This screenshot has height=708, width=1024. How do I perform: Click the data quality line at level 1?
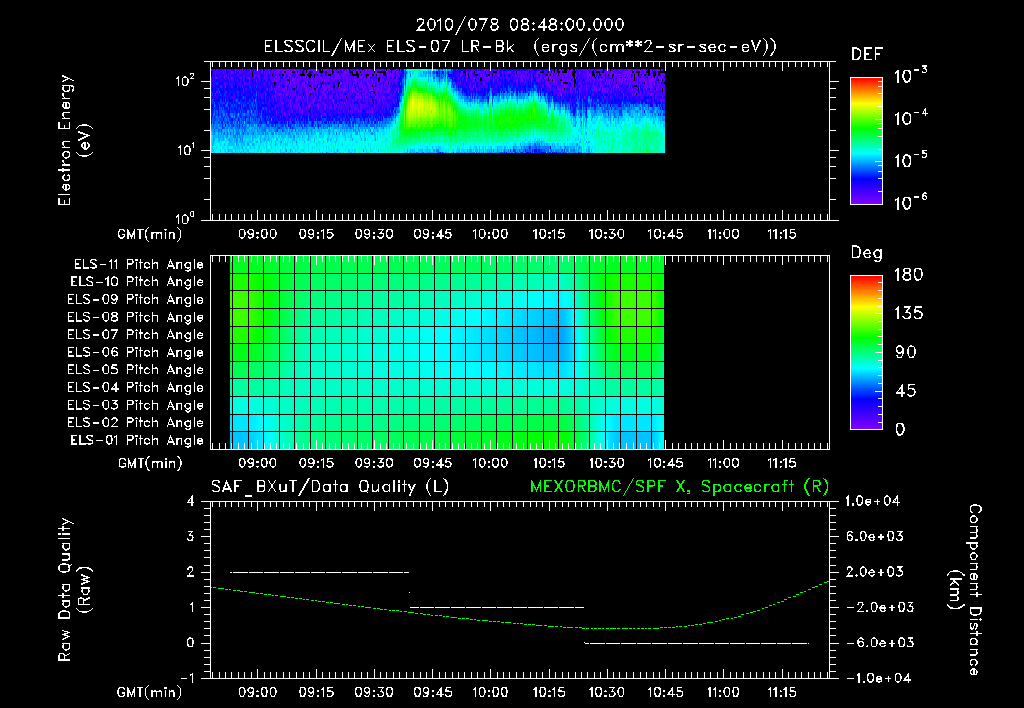pyautogui.click(x=496, y=607)
